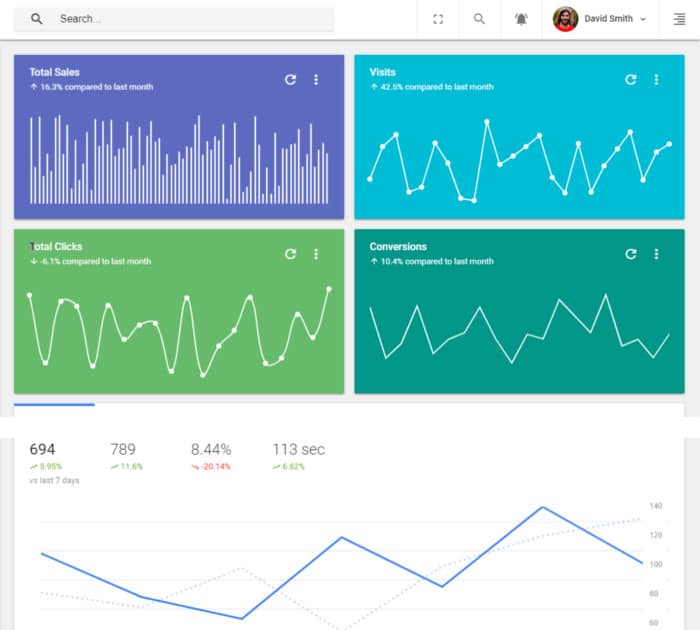Viewport: 700px width, 630px height.
Task: Refresh the Total Sales card
Action: 290,80
